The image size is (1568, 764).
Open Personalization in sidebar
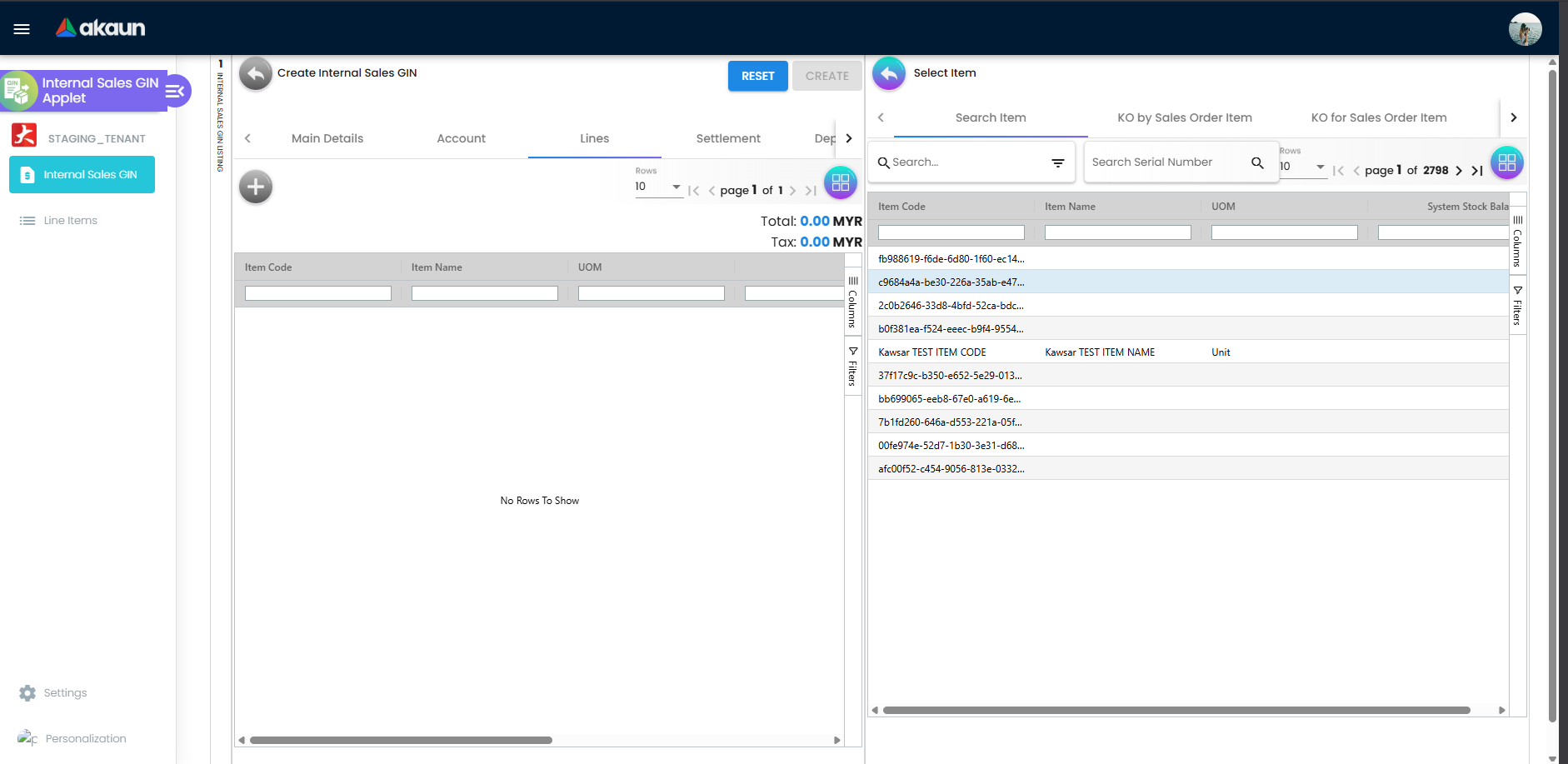[72, 739]
